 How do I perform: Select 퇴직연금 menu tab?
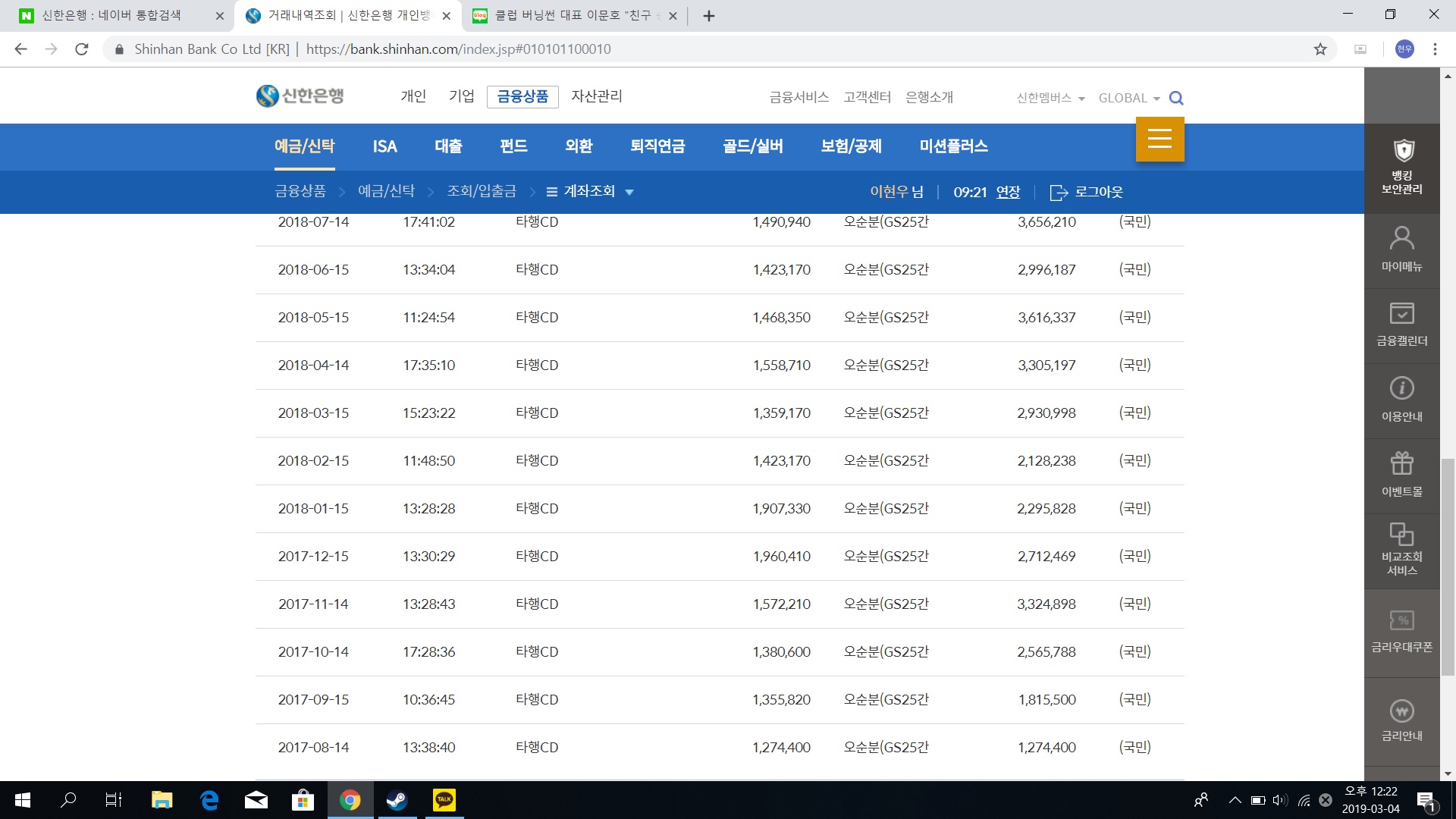point(657,146)
